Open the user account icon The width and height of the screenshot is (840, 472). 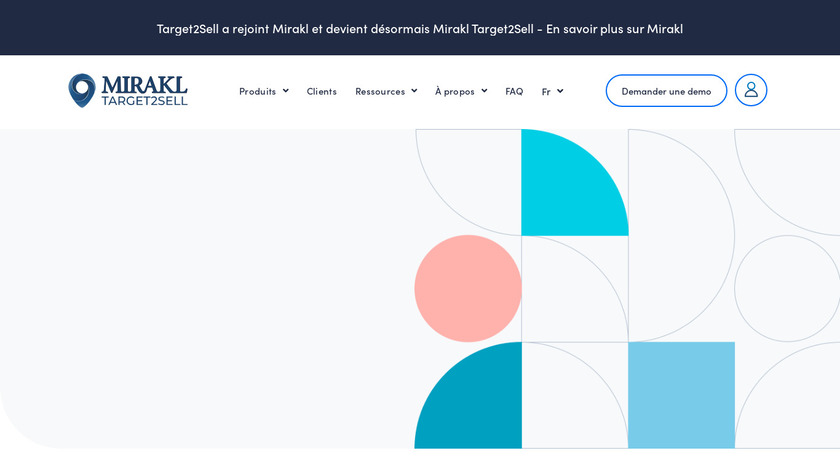pyautogui.click(x=751, y=90)
